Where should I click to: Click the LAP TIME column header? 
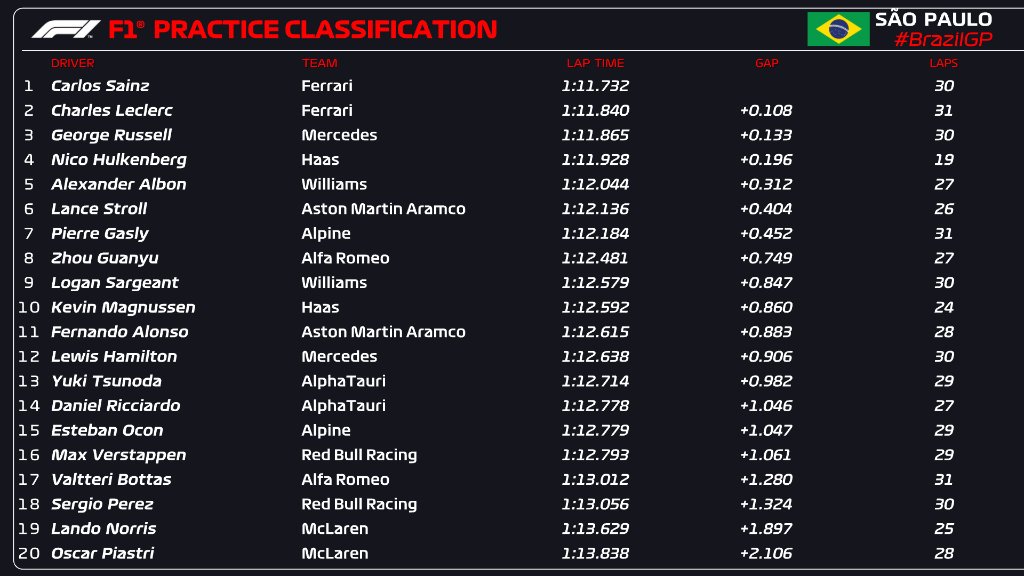[x=595, y=63]
